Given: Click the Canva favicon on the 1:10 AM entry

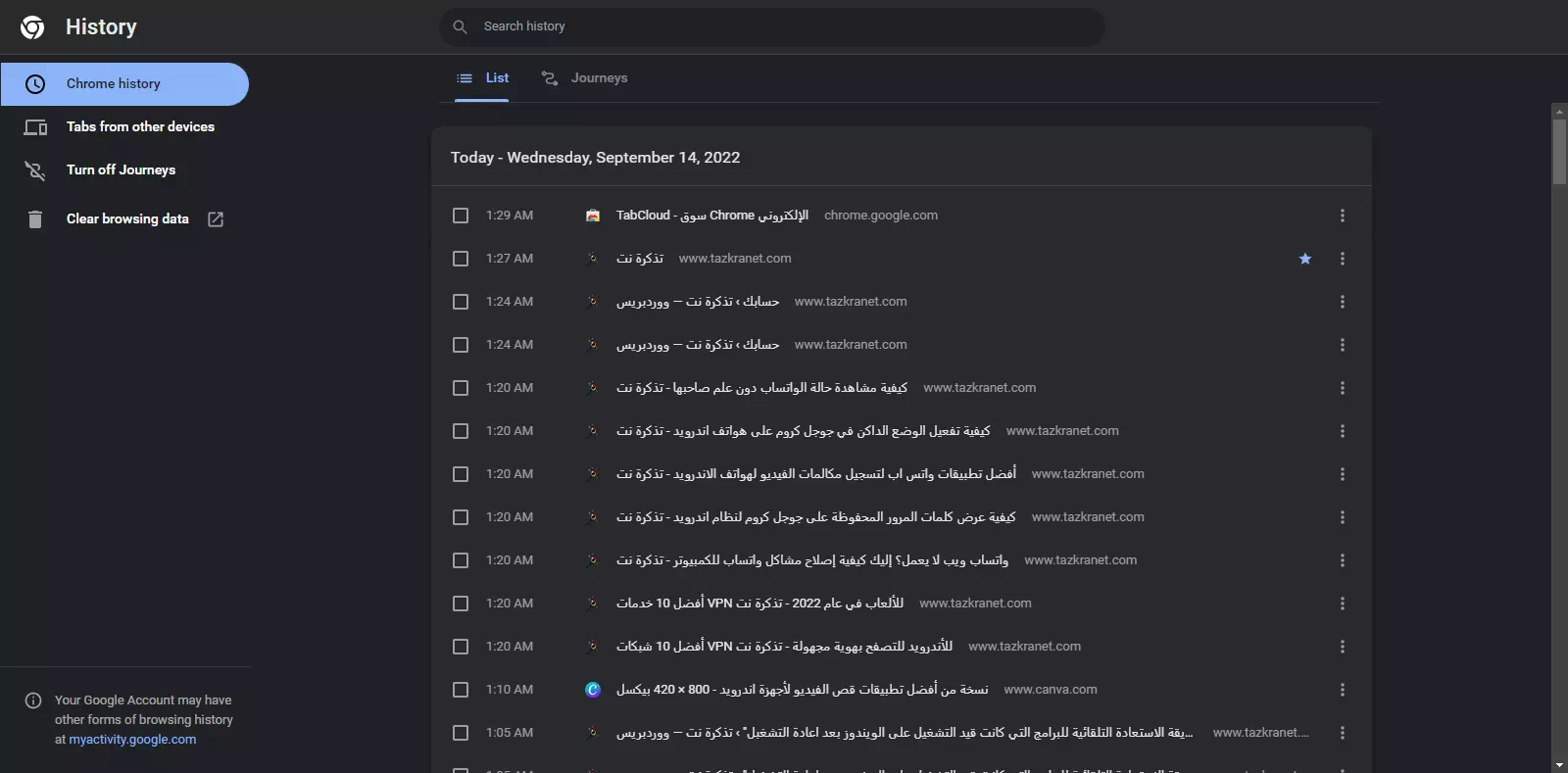Looking at the screenshot, I should pos(593,690).
